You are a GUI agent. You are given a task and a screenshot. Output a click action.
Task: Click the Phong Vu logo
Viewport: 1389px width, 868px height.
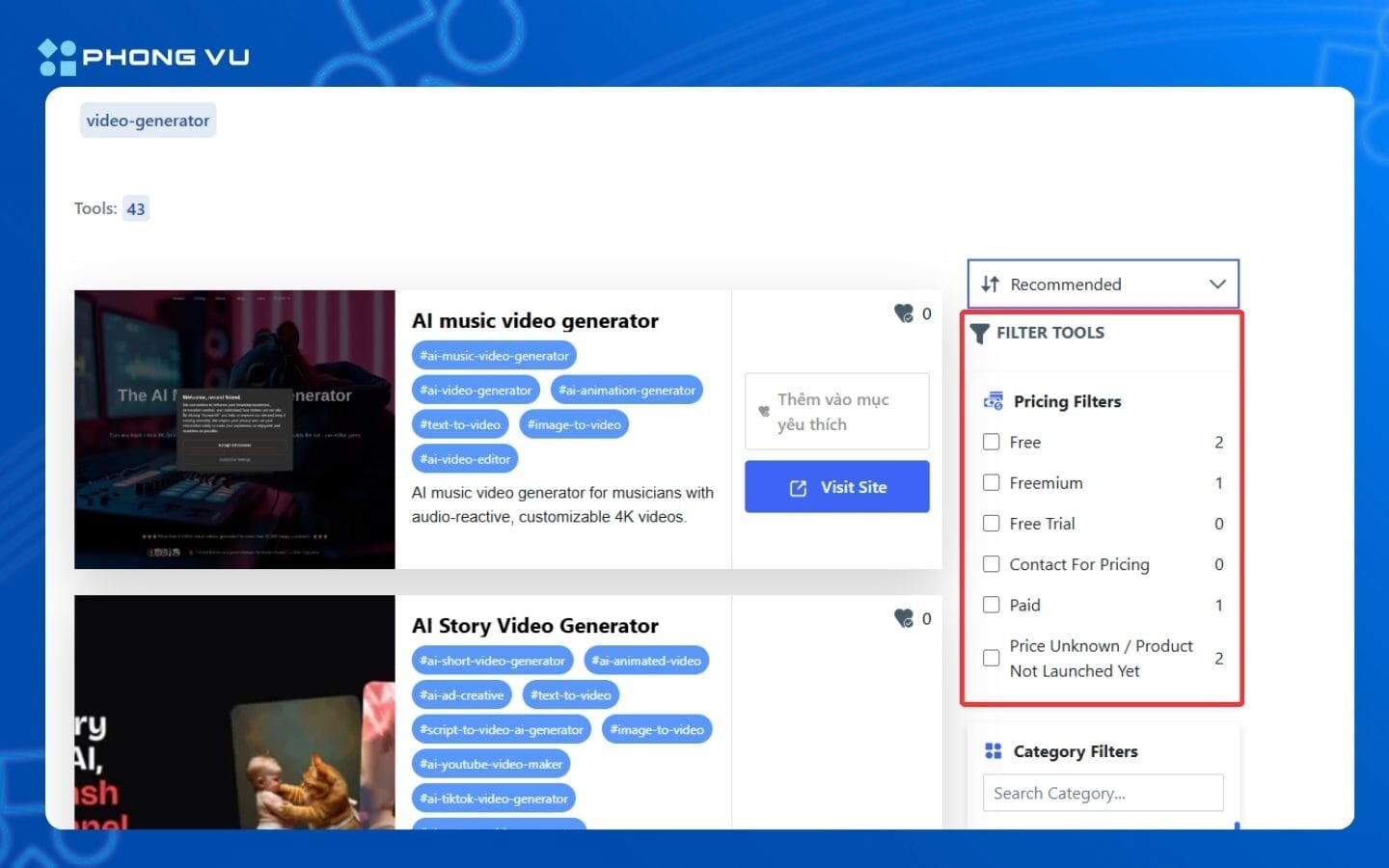(x=144, y=57)
